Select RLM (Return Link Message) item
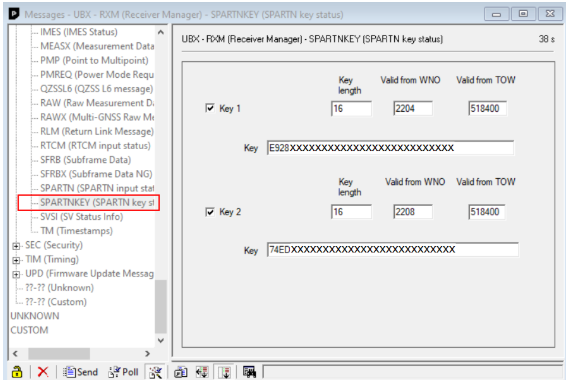567x385 pixels. tap(97, 131)
